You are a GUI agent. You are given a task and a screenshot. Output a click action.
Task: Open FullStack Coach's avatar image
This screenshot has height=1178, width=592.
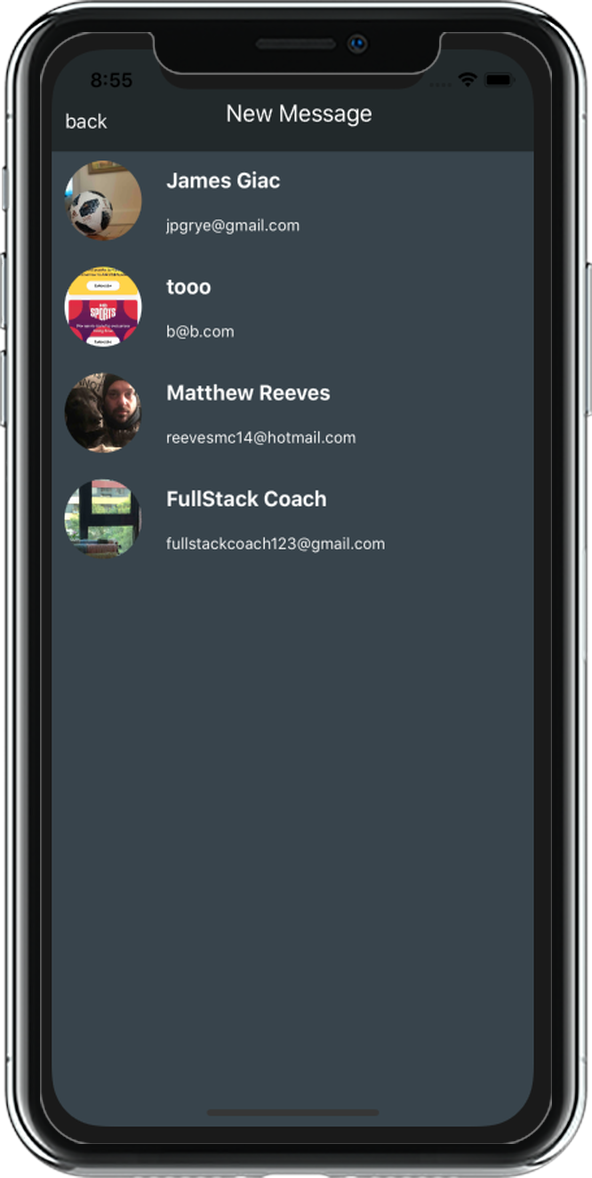103,518
